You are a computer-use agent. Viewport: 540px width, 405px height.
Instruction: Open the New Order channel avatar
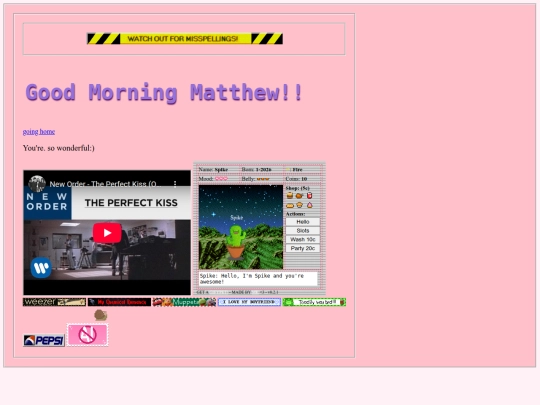click(37, 184)
